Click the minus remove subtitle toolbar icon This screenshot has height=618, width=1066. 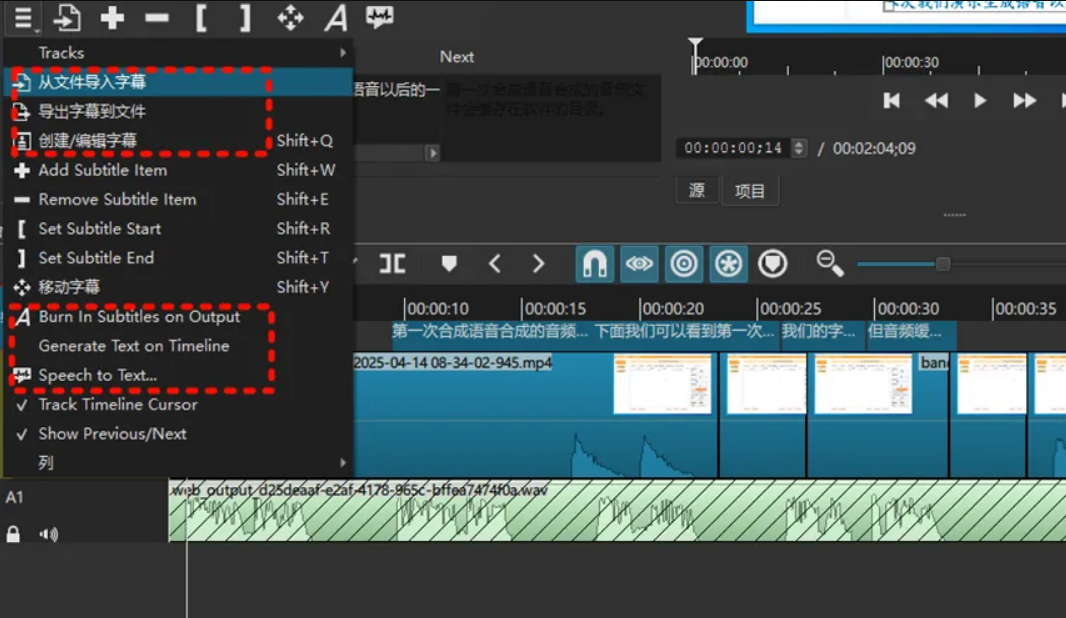[157, 18]
